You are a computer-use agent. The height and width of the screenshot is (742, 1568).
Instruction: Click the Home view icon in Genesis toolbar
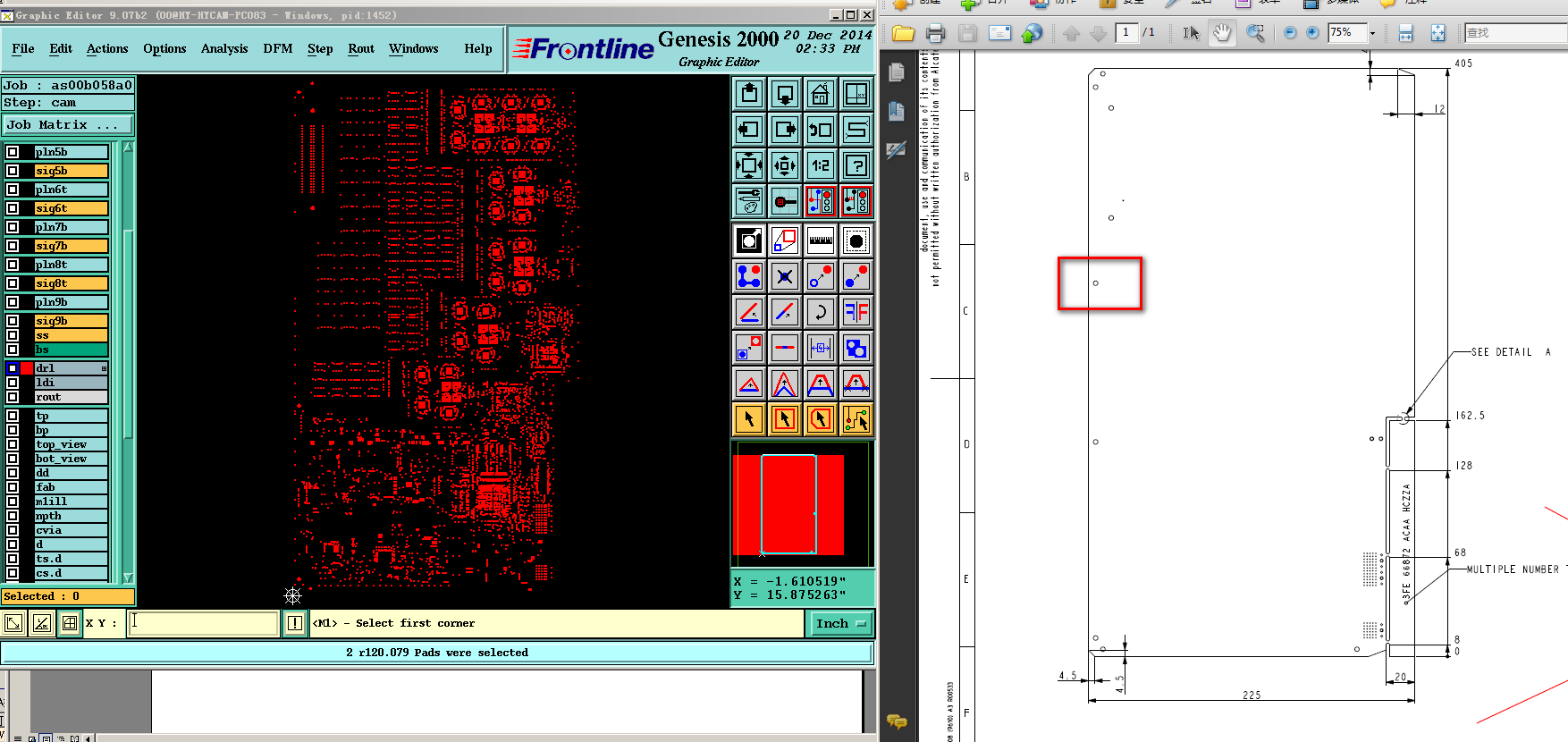821,94
